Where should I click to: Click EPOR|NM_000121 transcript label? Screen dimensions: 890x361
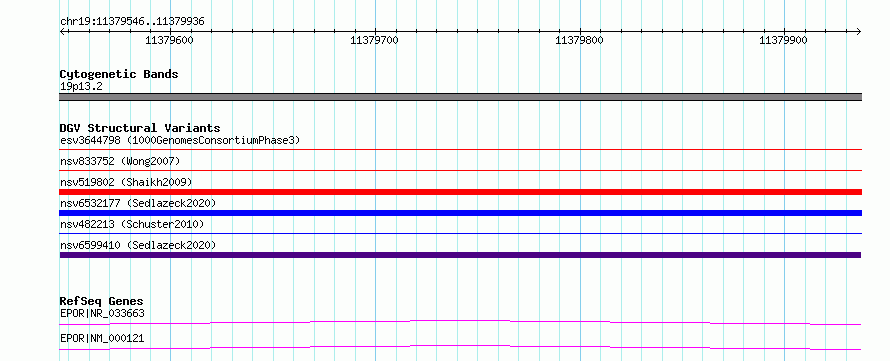[102, 339]
